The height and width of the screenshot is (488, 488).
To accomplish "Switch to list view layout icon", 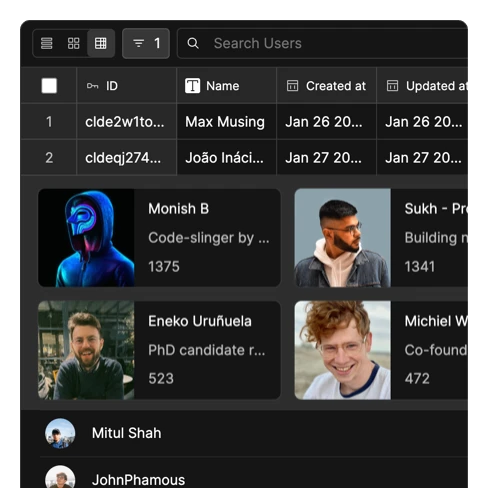I will 46,43.
